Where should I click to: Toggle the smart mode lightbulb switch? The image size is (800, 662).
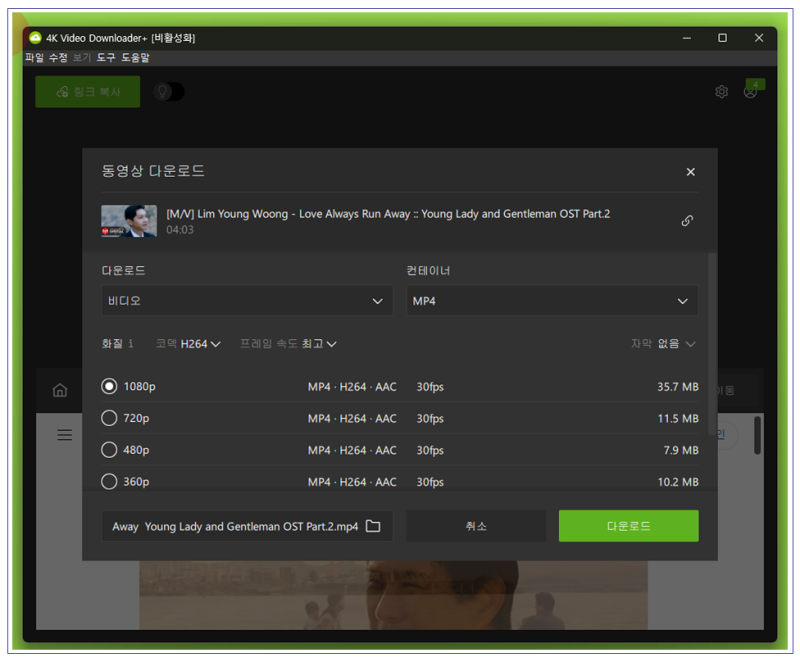point(169,92)
